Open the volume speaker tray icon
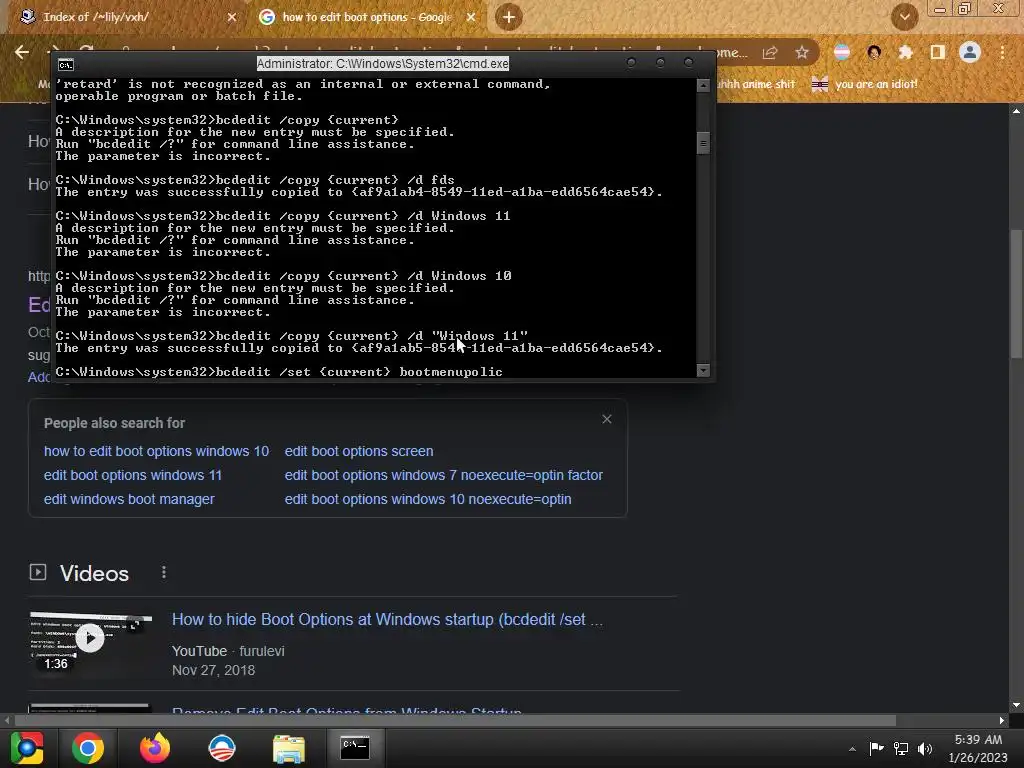 pyautogui.click(x=925, y=748)
